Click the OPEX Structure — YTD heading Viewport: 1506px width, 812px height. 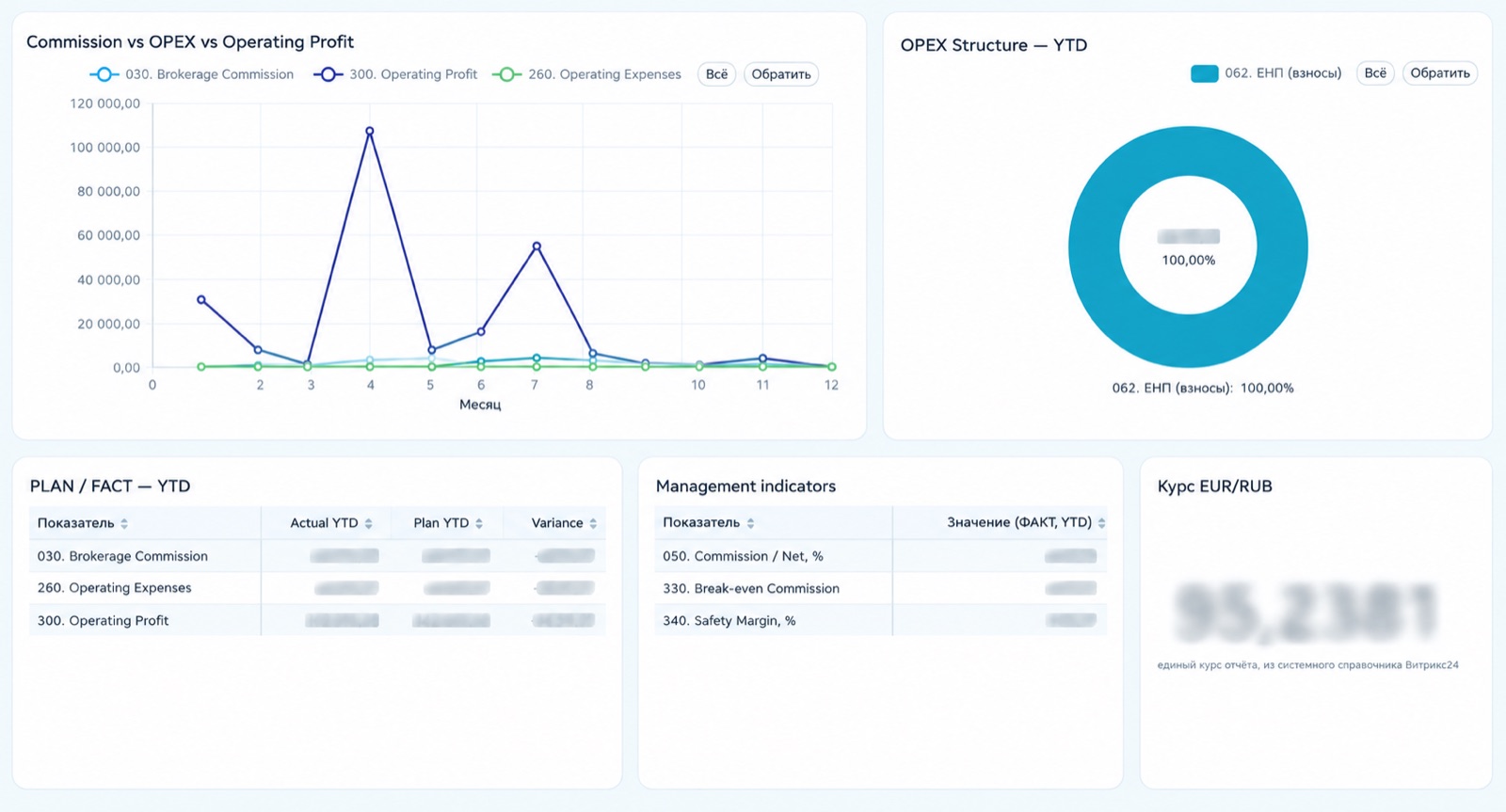coord(993,45)
